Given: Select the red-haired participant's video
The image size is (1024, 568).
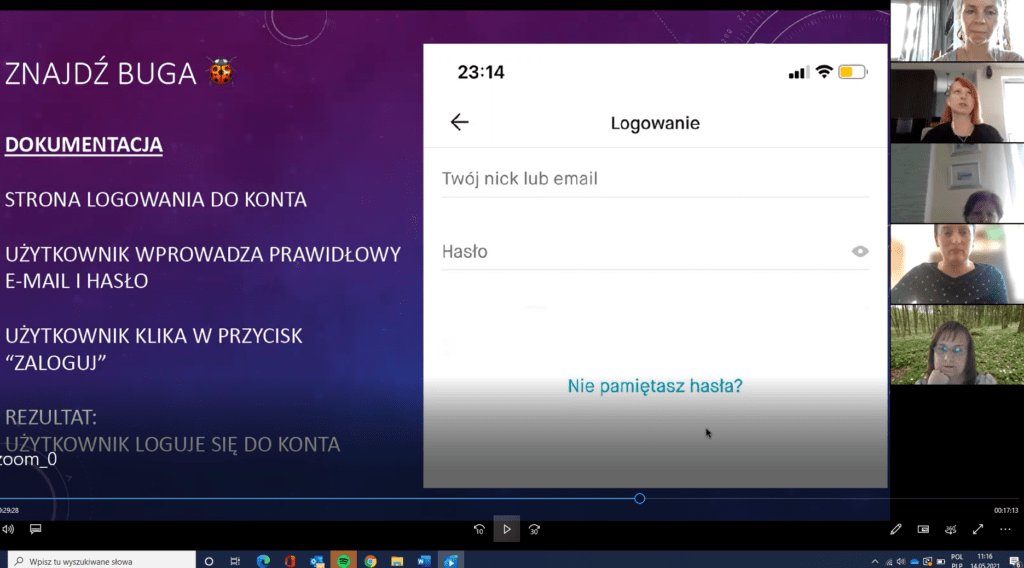Looking at the screenshot, I should (x=957, y=103).
